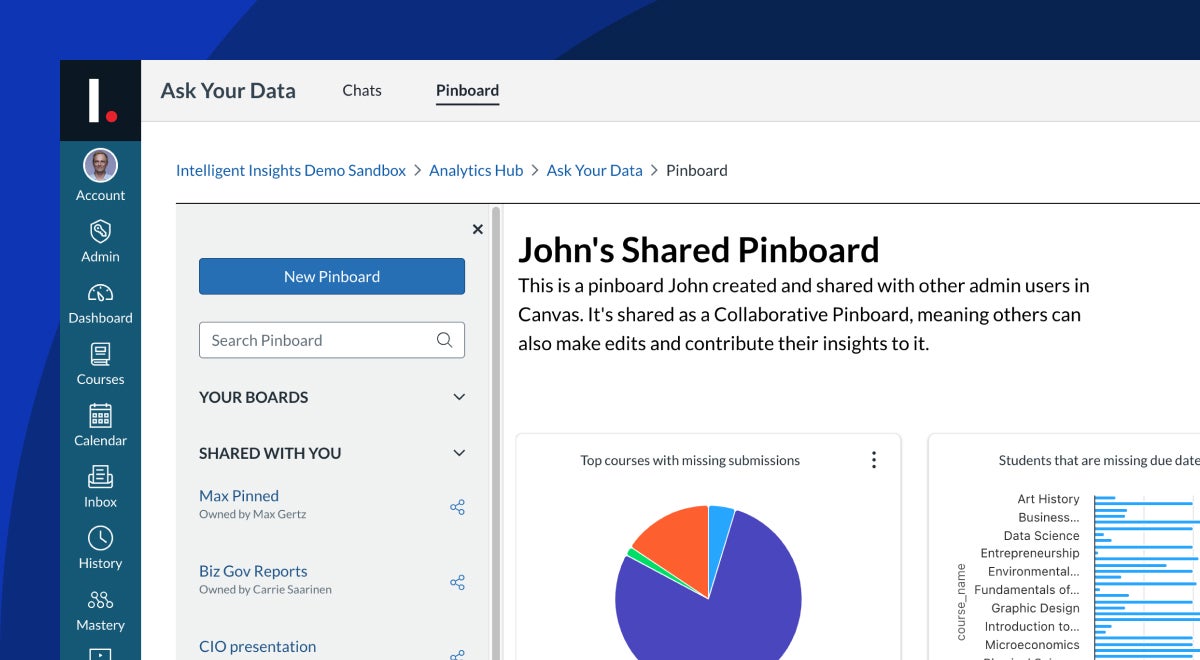The width and height of the screenshot is (1200, 660).
Task: Collapse the Shared With You section
Action: point(459,453)
